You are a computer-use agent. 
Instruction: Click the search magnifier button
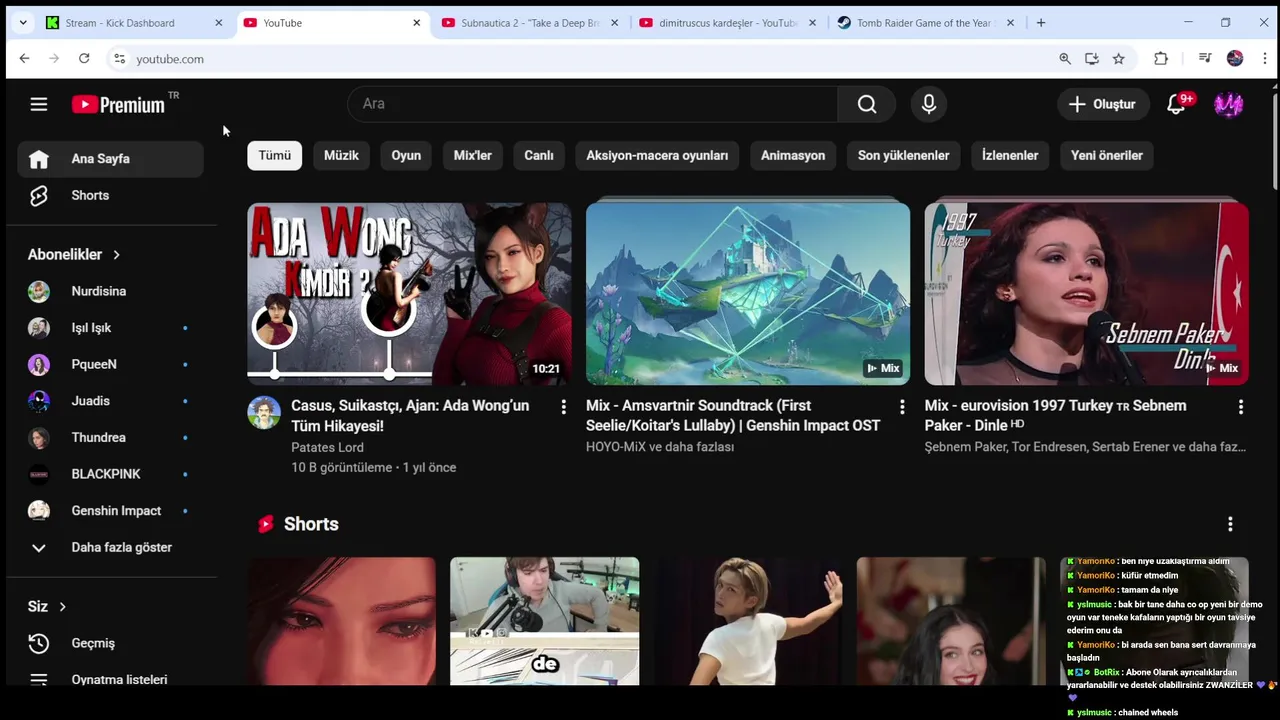867,104
